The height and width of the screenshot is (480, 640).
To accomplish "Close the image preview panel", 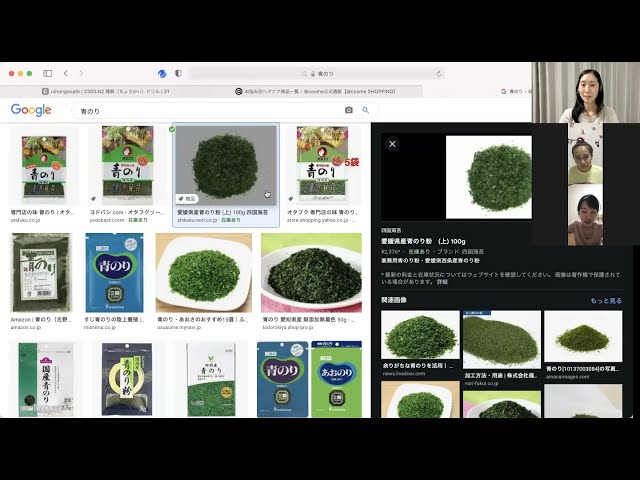I will point(392,144).
